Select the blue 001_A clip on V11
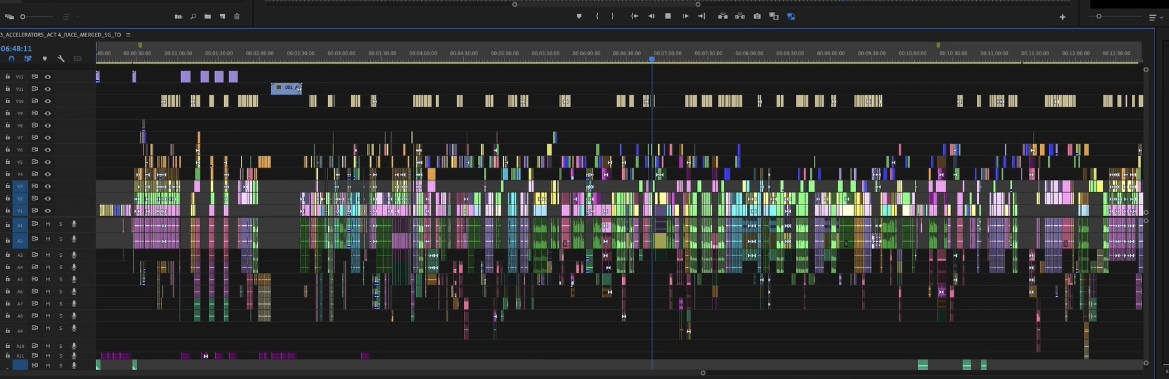This screenshot has height=379, width=1169. click(286, 88)
